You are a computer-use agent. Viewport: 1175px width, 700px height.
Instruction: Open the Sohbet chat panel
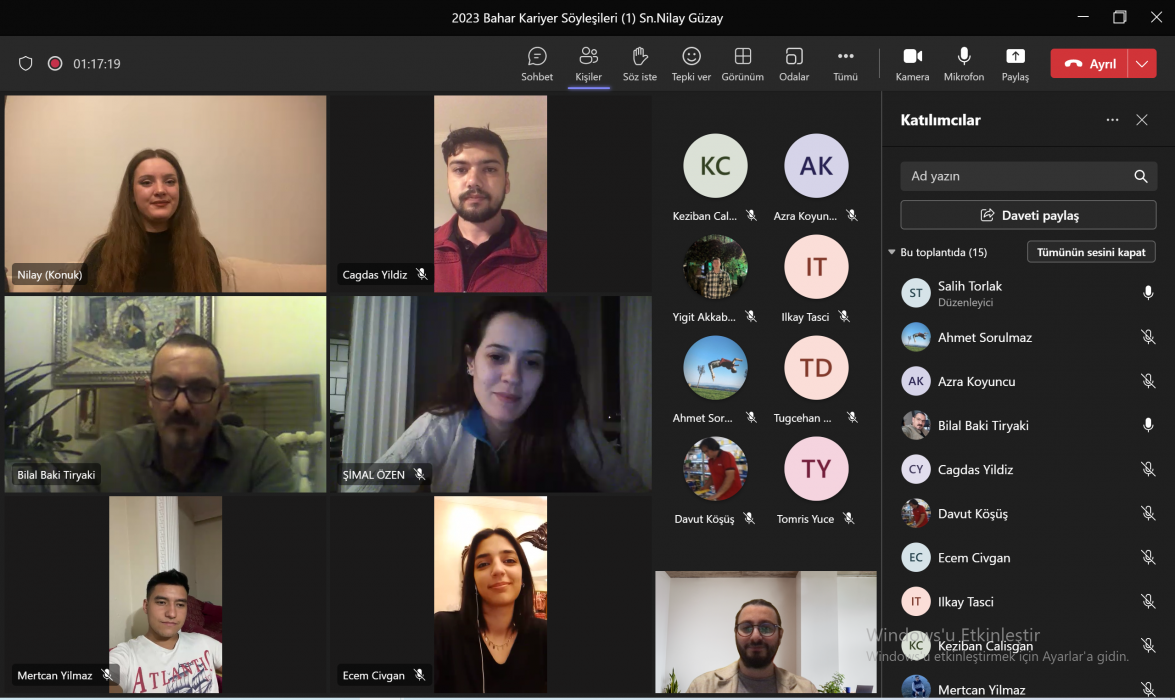(x=537, y=63)
